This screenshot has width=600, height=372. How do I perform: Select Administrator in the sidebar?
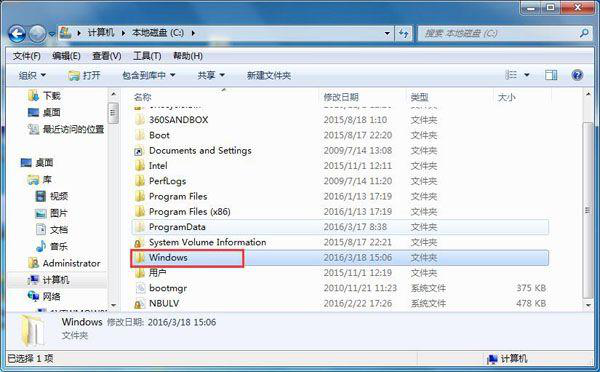(64, 263)
